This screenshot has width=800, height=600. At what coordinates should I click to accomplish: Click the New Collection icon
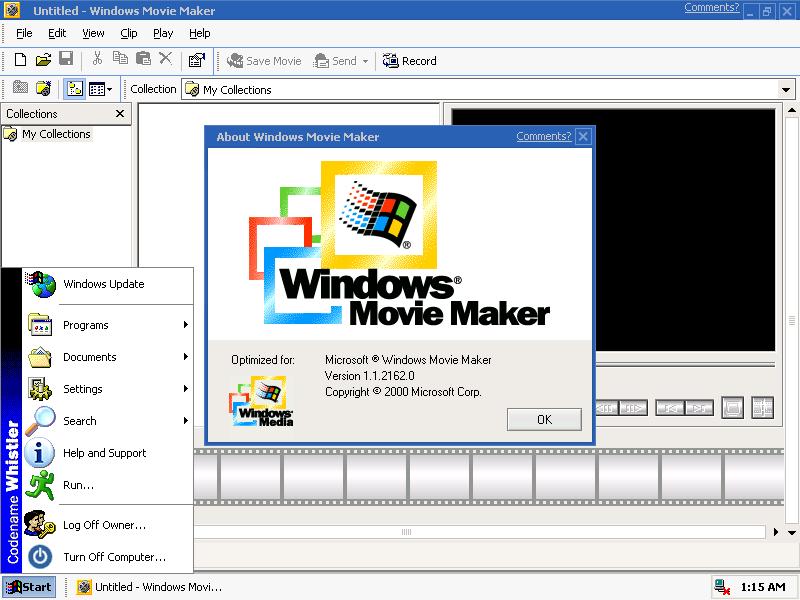click(x=43, y=89)
